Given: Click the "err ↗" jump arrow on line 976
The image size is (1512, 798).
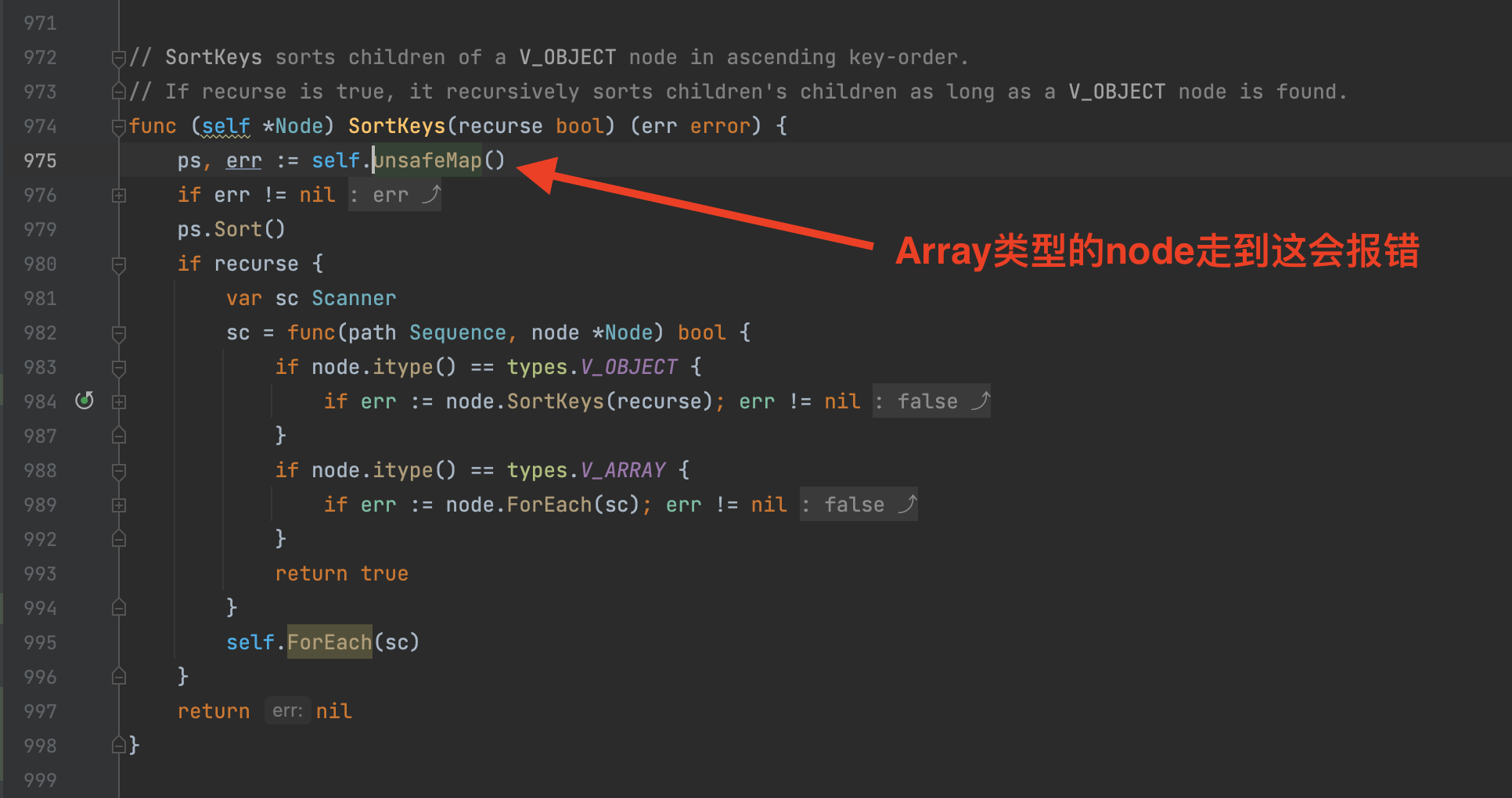Looking at the screenshot, I should pyautogui.click(x=431, y=195).
